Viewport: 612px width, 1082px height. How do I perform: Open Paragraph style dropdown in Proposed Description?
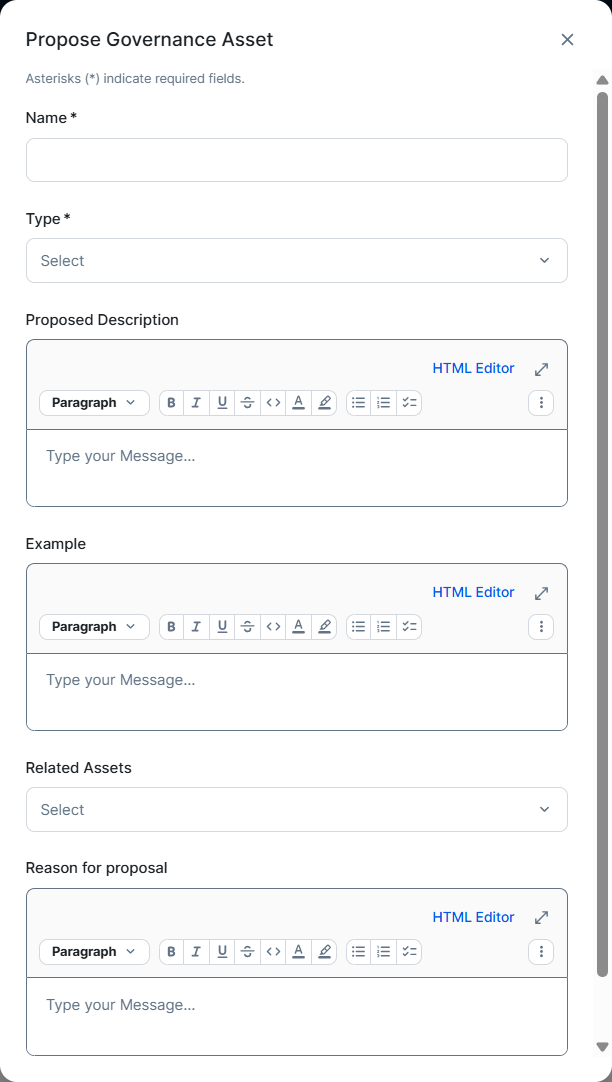click(x=95, y=403)
